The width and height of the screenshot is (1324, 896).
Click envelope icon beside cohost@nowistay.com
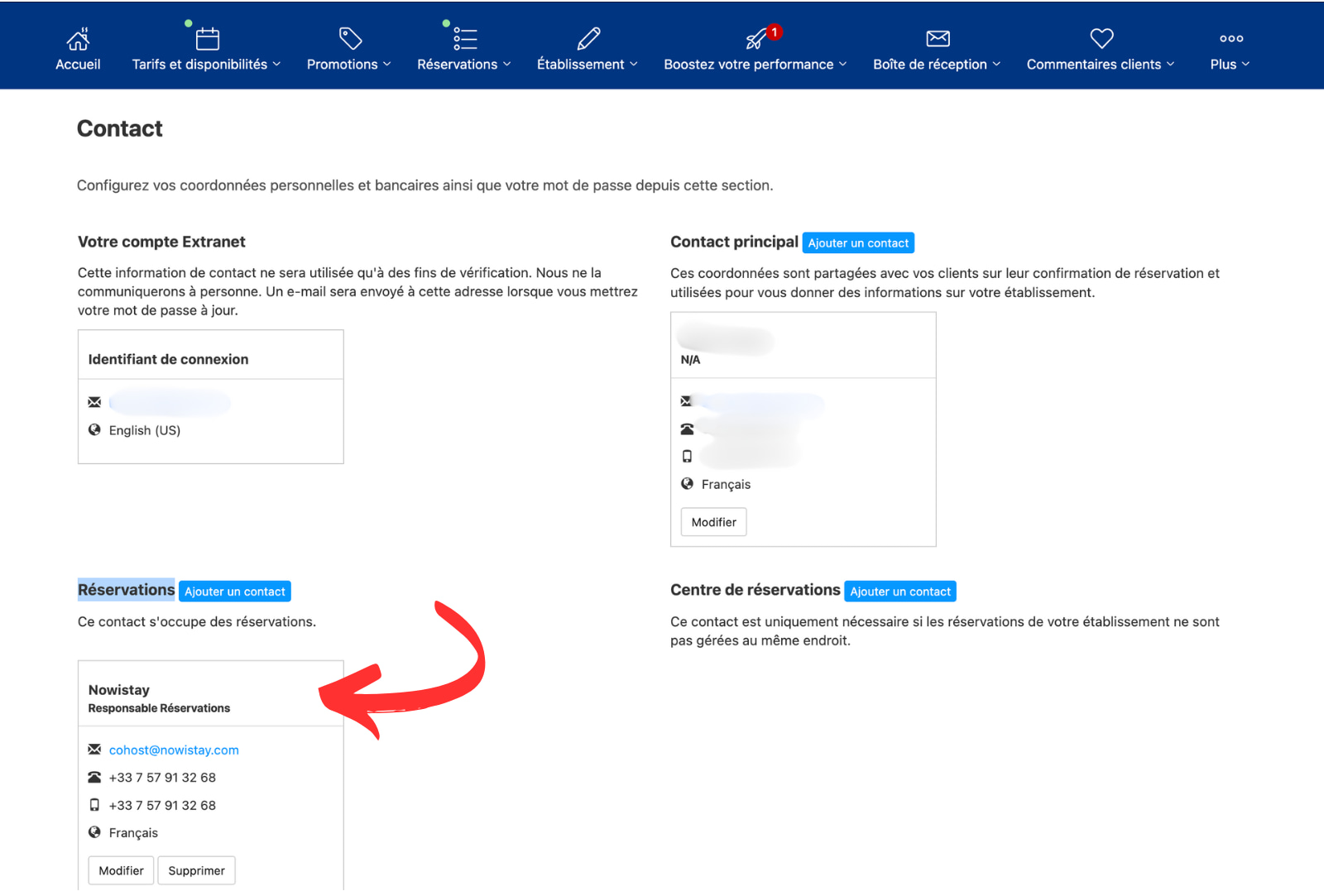point(94,750)
